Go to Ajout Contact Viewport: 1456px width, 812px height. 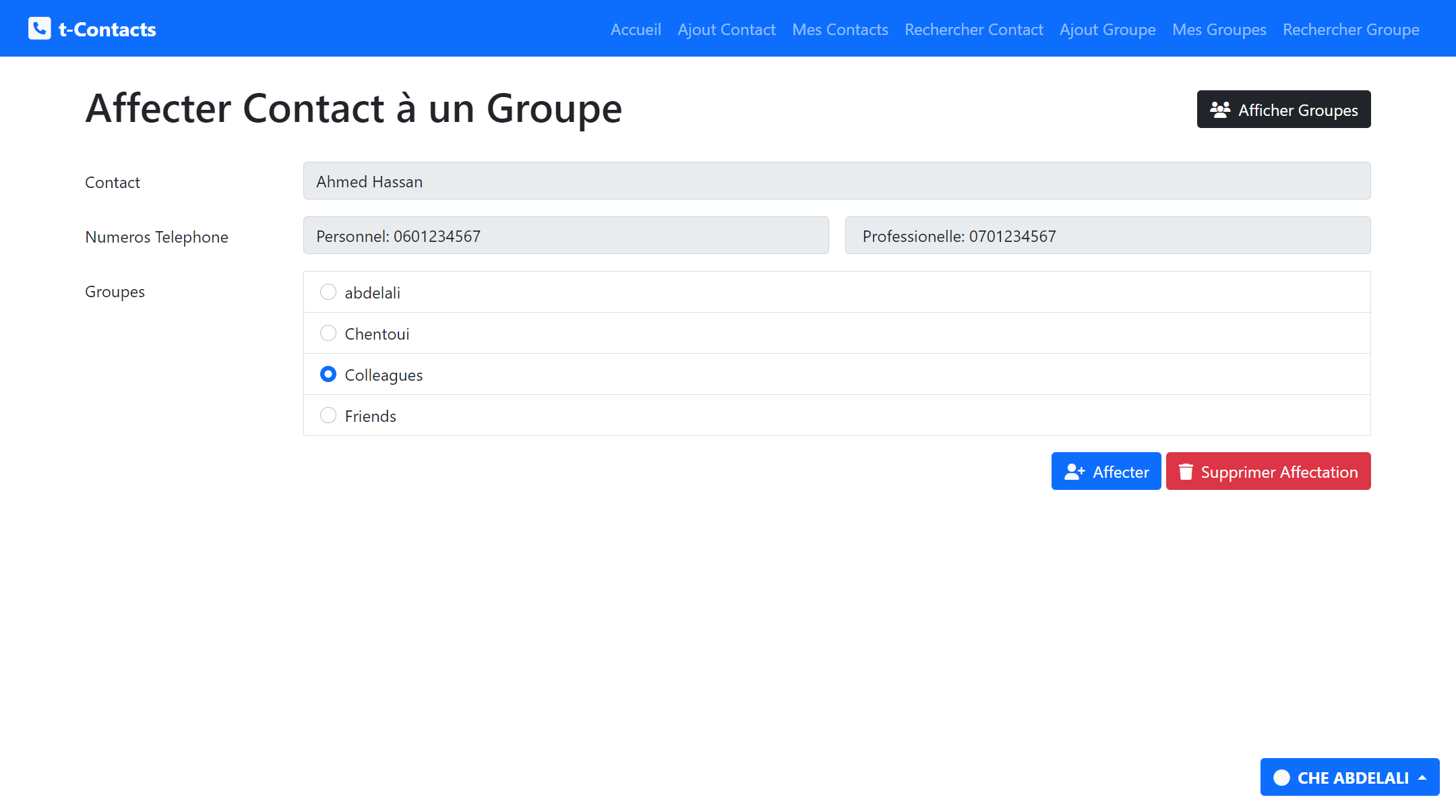click(727, 30)
